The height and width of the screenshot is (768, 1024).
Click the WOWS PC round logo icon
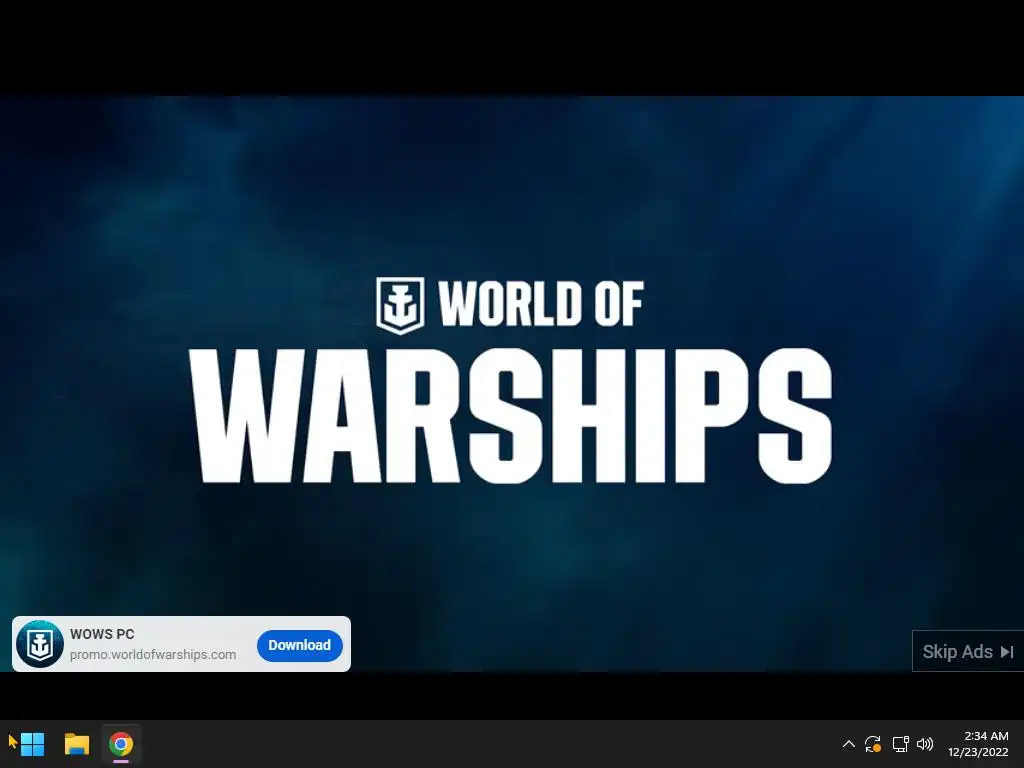[x=40, y=644]
